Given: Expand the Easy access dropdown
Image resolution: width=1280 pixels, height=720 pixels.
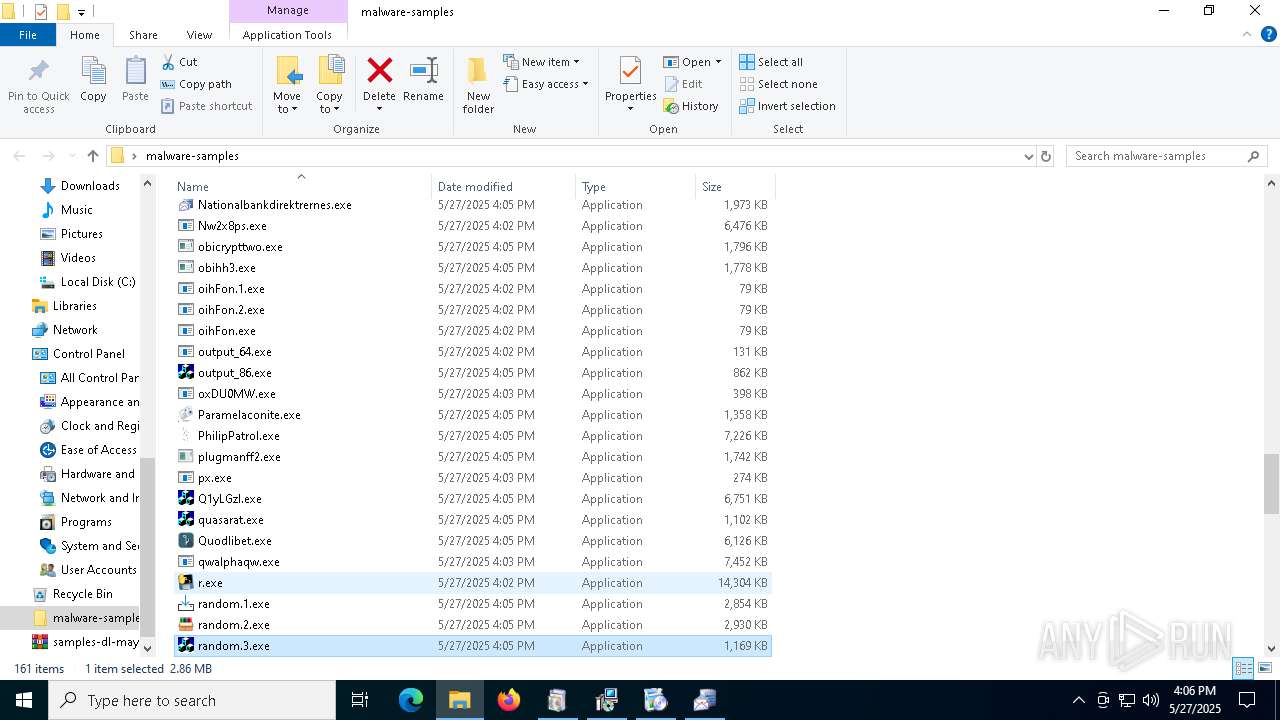Looking at the screenshot, I should tap(585, 84).
